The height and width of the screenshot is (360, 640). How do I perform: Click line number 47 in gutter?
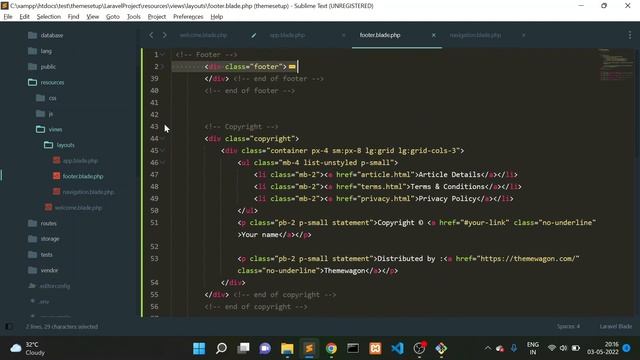pyautogui.click(x=154, y=175)
